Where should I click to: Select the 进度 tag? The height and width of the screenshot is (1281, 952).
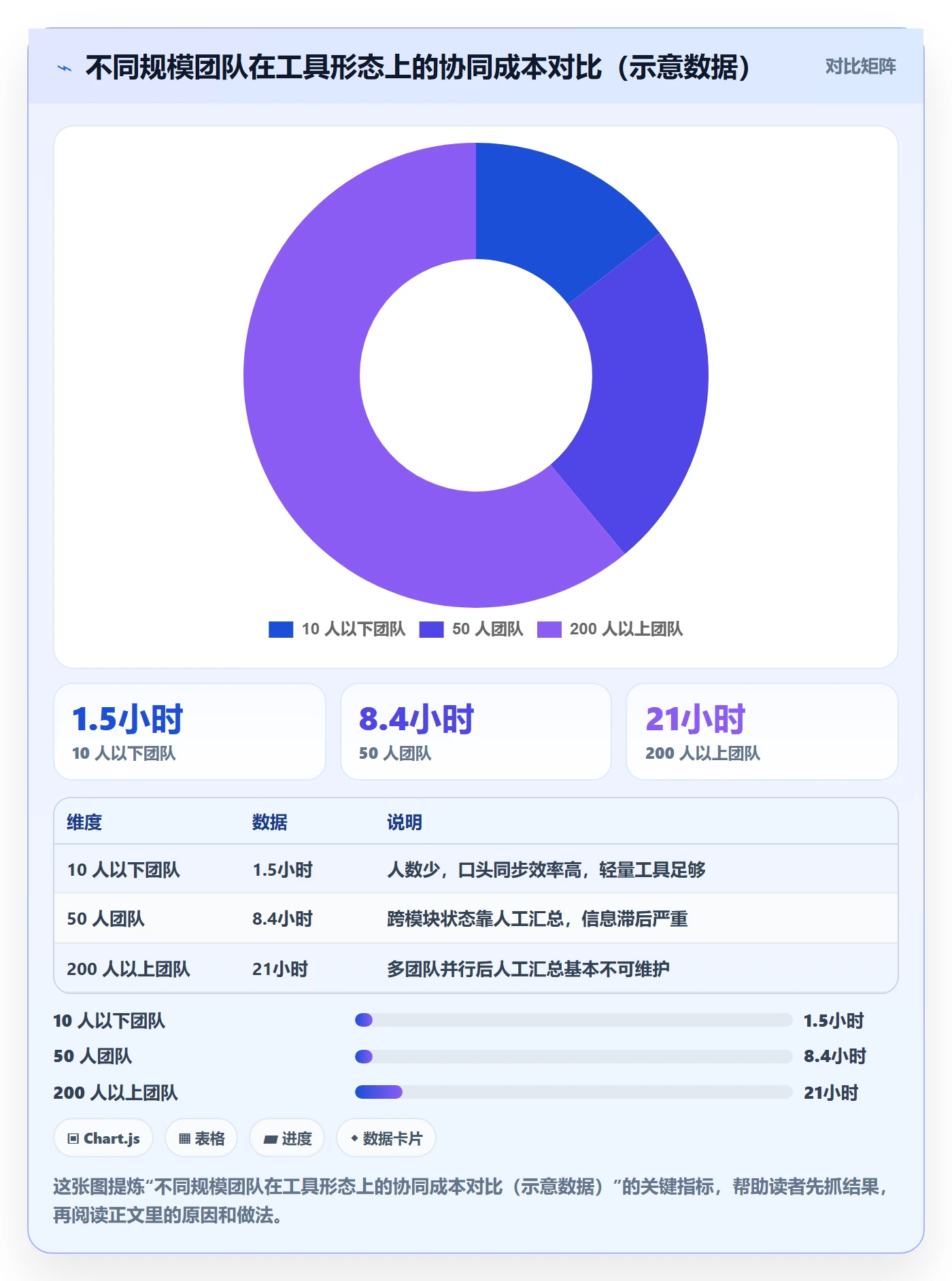pyautogui.click(x=287, y=1138)
